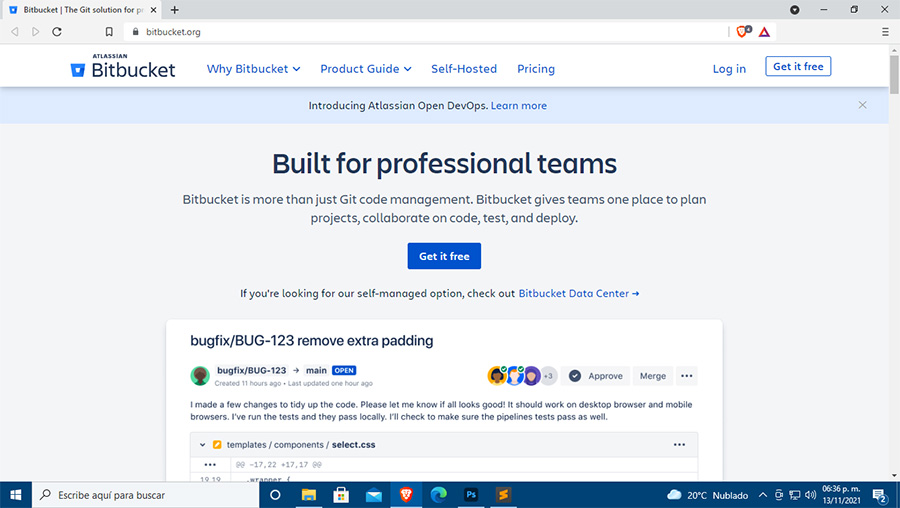The height and width of the screenshot is (508, 900).
Task: Collapse the select.css file chevron
Action: [x=202, y=445]
